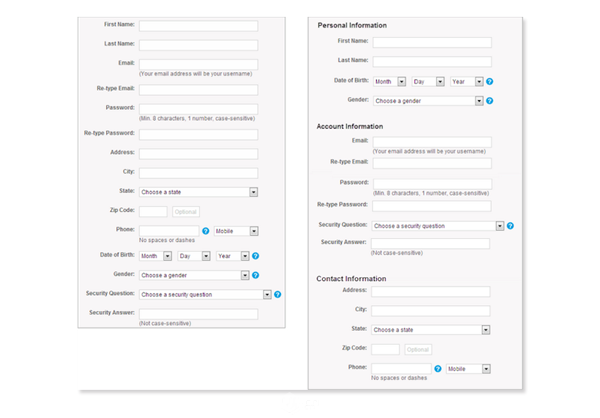Click the Address field under Contact Information
Viewport: 600px width, 418px height.
click(x=430, y=291)
